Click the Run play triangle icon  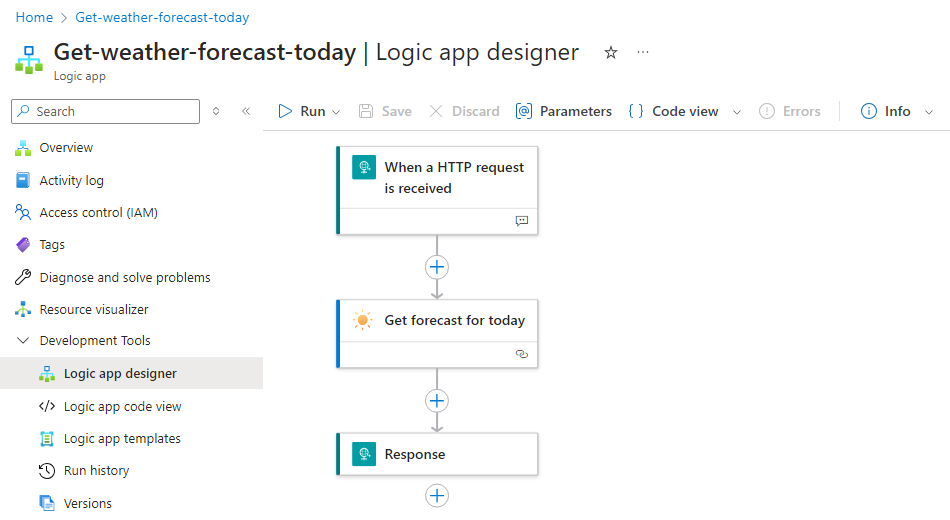point(285,112)
